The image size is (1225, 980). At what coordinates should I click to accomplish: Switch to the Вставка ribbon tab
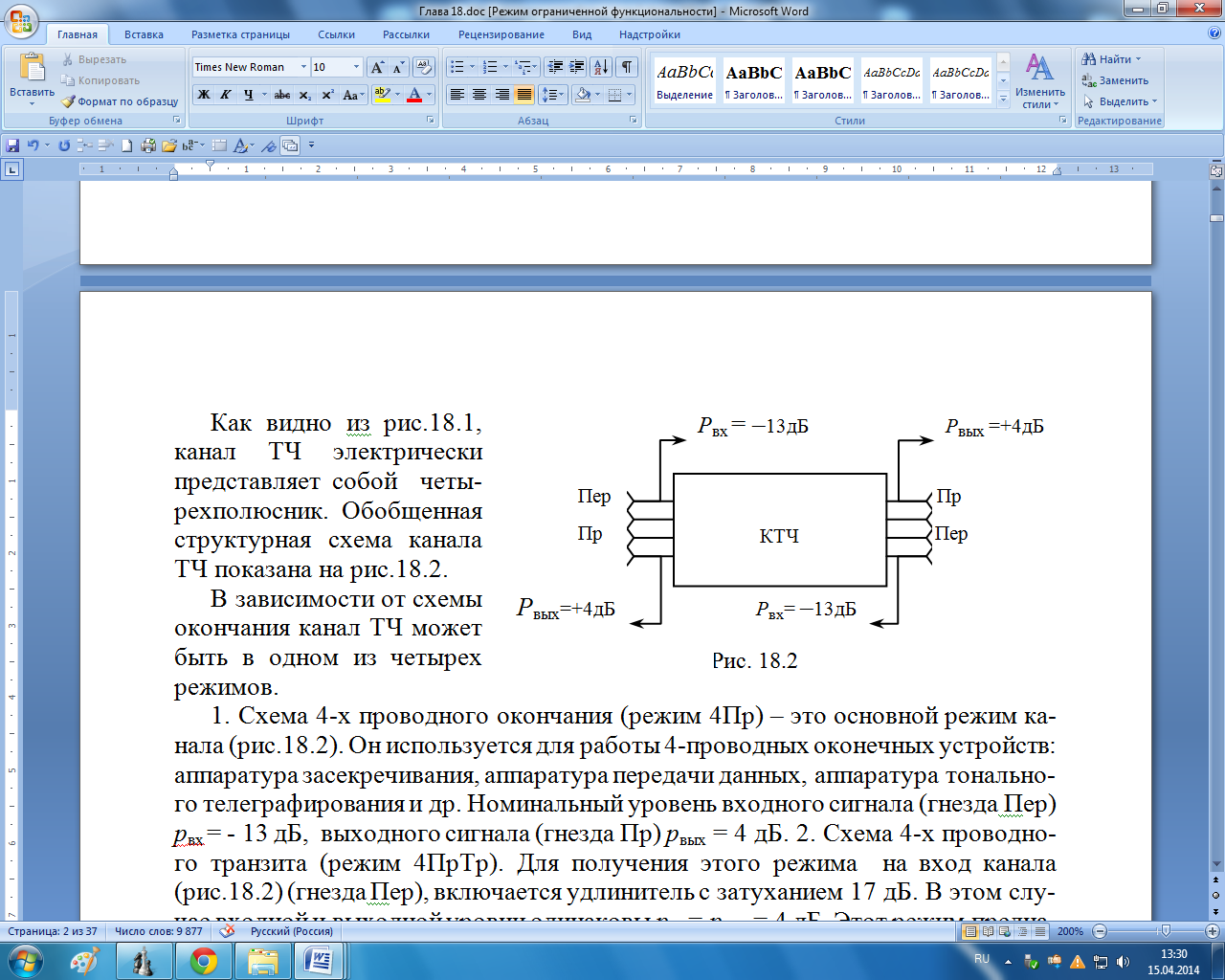144,34
